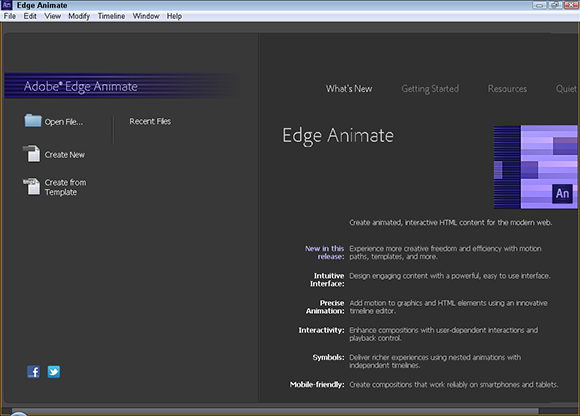Open the Window menu
580x416 pixels.
146,16
